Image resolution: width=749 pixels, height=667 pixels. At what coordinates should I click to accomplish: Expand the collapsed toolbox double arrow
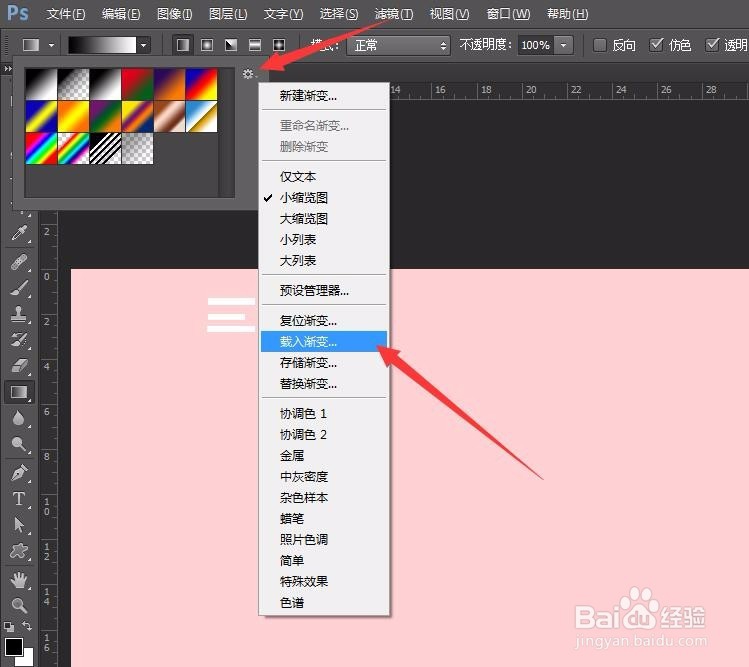coord(8,69)
